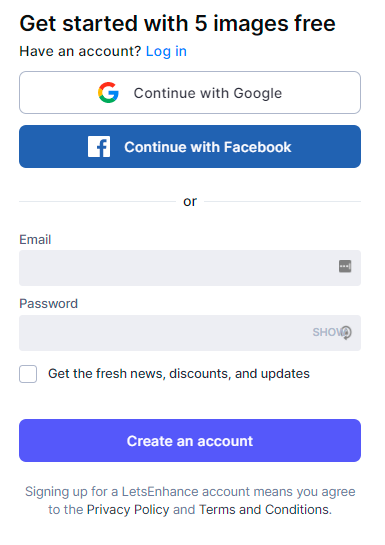Click the 'or' divider text
Screen dimensions: 385x545
(x=190, y=201)
